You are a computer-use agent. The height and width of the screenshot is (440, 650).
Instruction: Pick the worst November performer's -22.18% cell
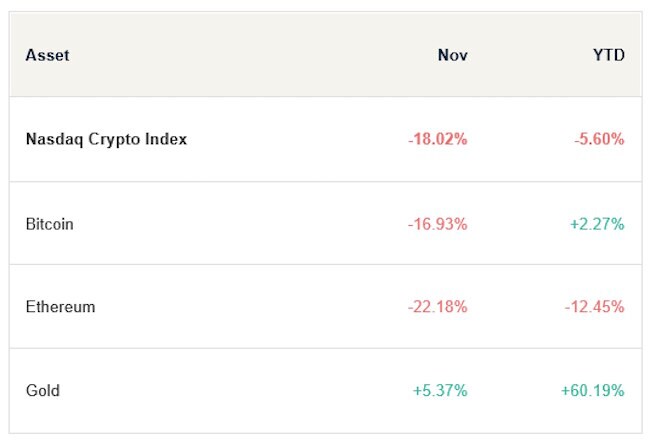437,307
